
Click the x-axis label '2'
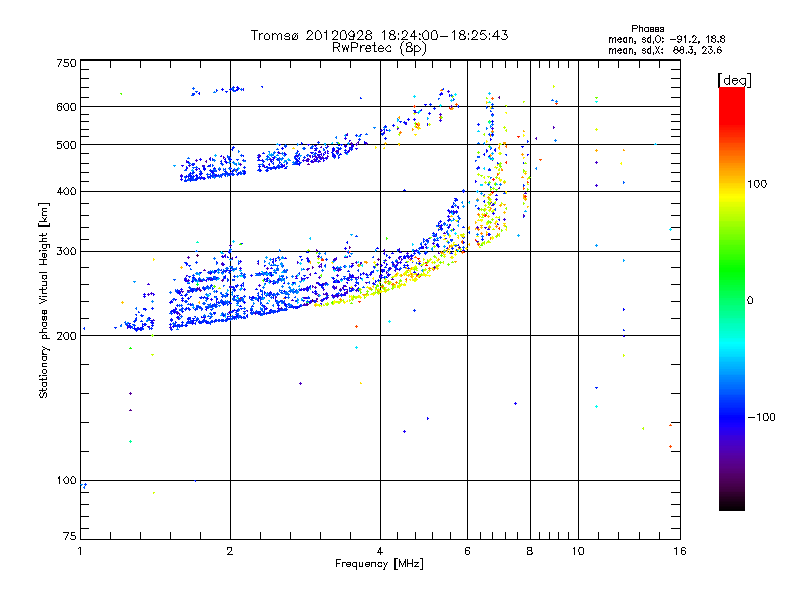(230, 551)
